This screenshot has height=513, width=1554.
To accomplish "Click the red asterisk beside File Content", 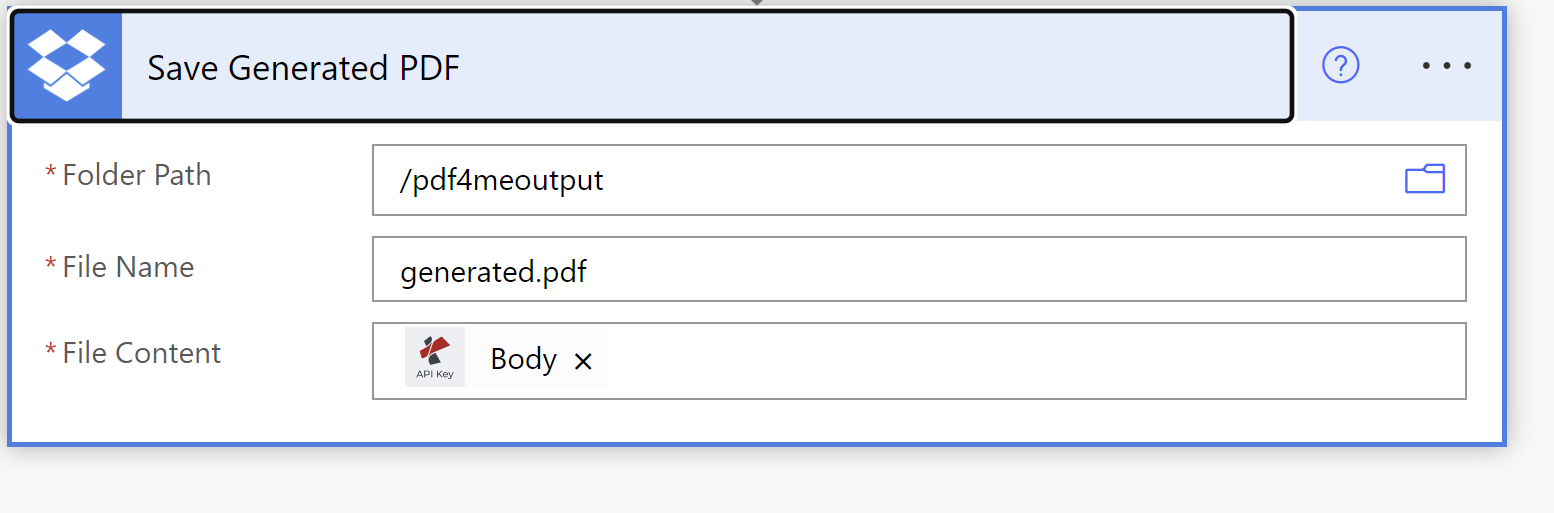I will [51, 352].
